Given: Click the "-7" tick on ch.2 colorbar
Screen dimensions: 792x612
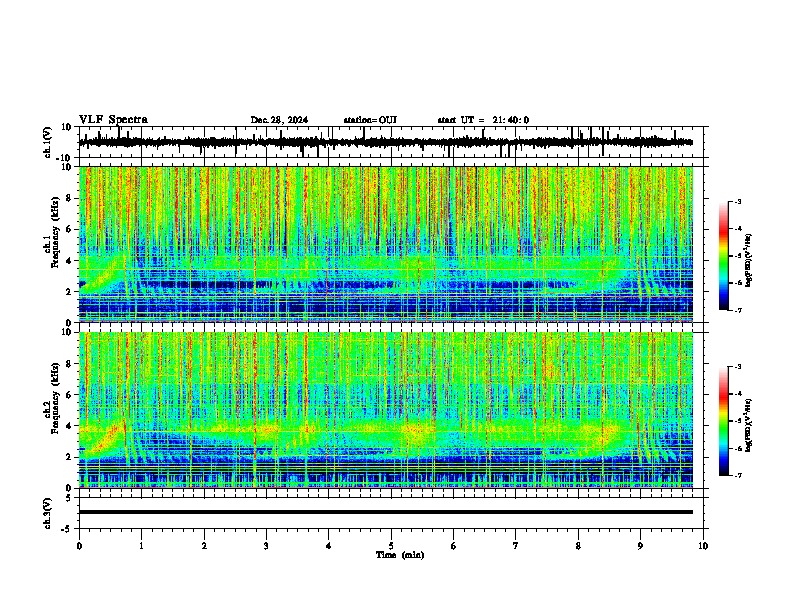Looking at the screenshot, I should (x=738, y=476).
